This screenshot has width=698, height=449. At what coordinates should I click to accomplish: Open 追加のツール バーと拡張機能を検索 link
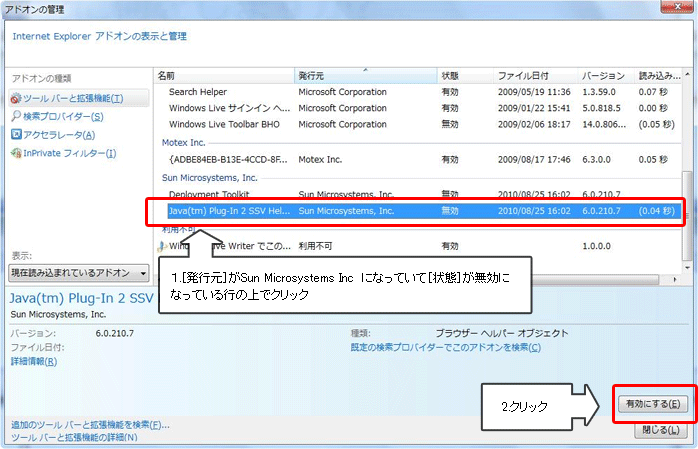90,425
